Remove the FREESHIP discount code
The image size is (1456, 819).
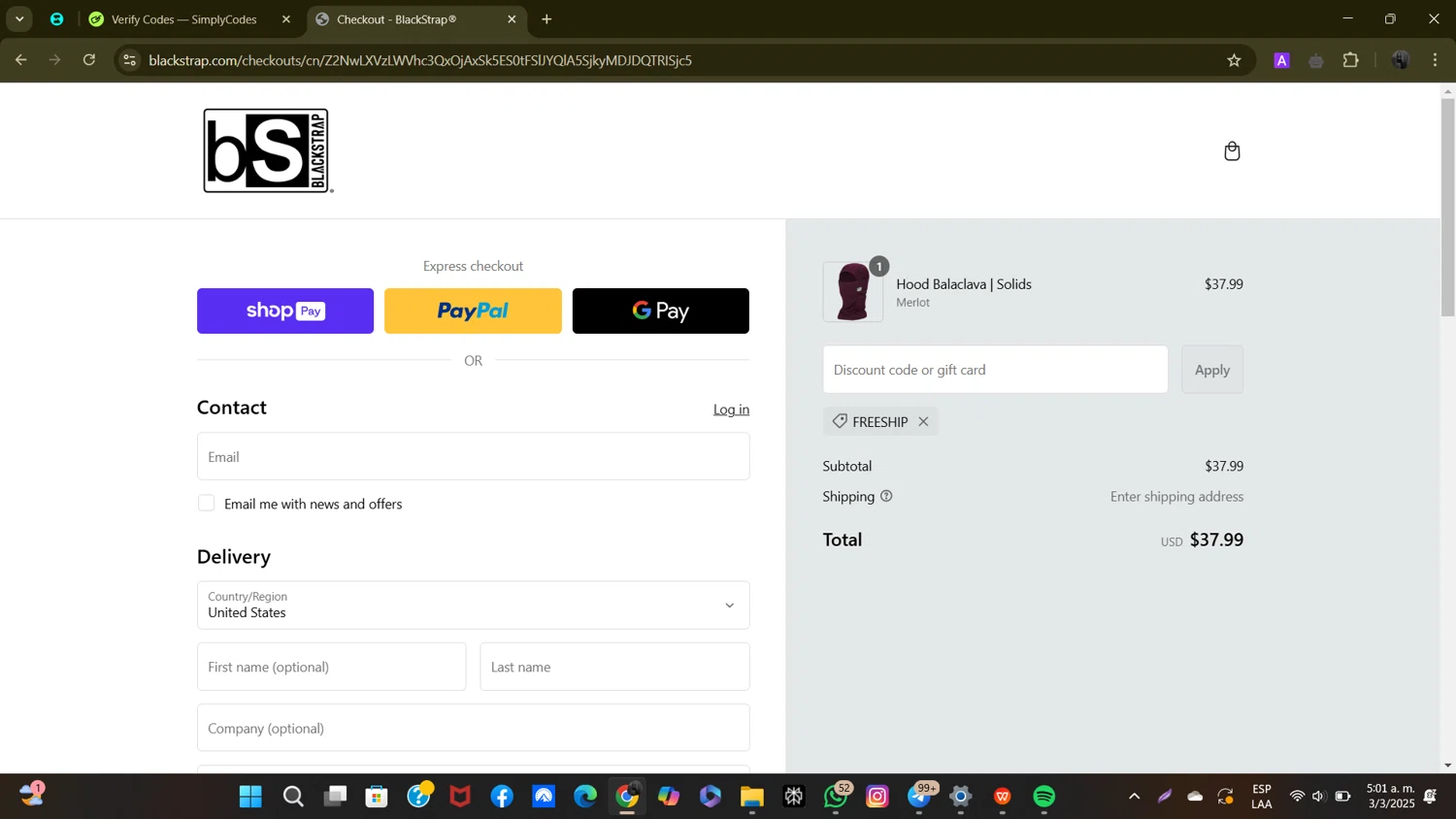(x=924, y=421)
